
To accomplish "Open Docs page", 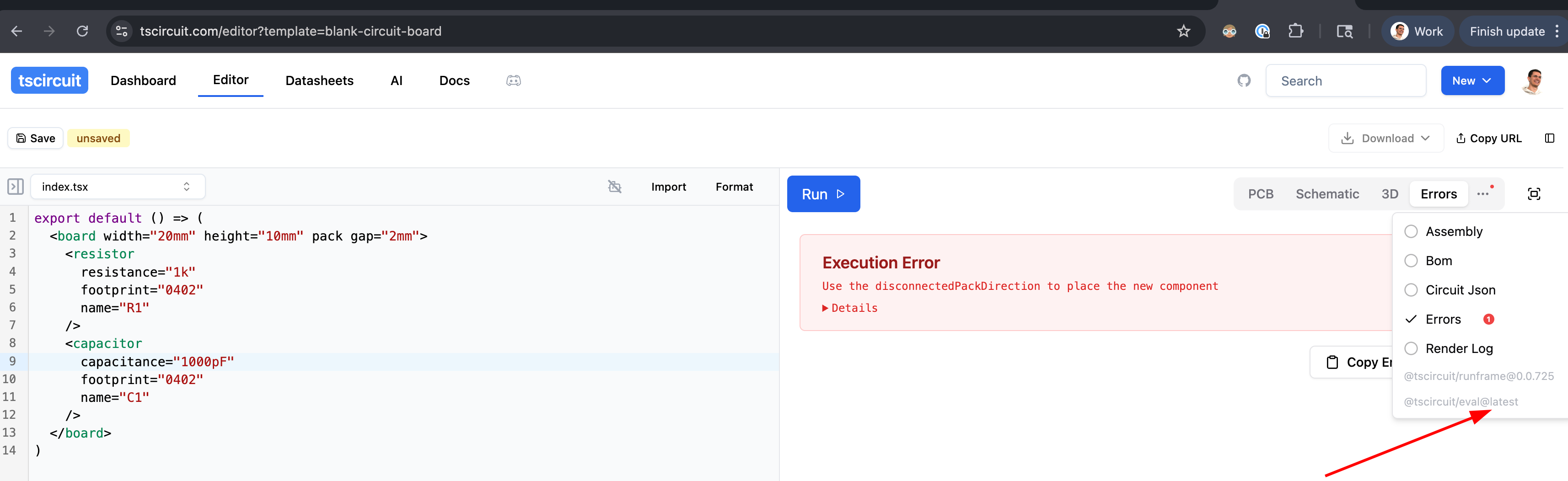I will coord(454,80).
